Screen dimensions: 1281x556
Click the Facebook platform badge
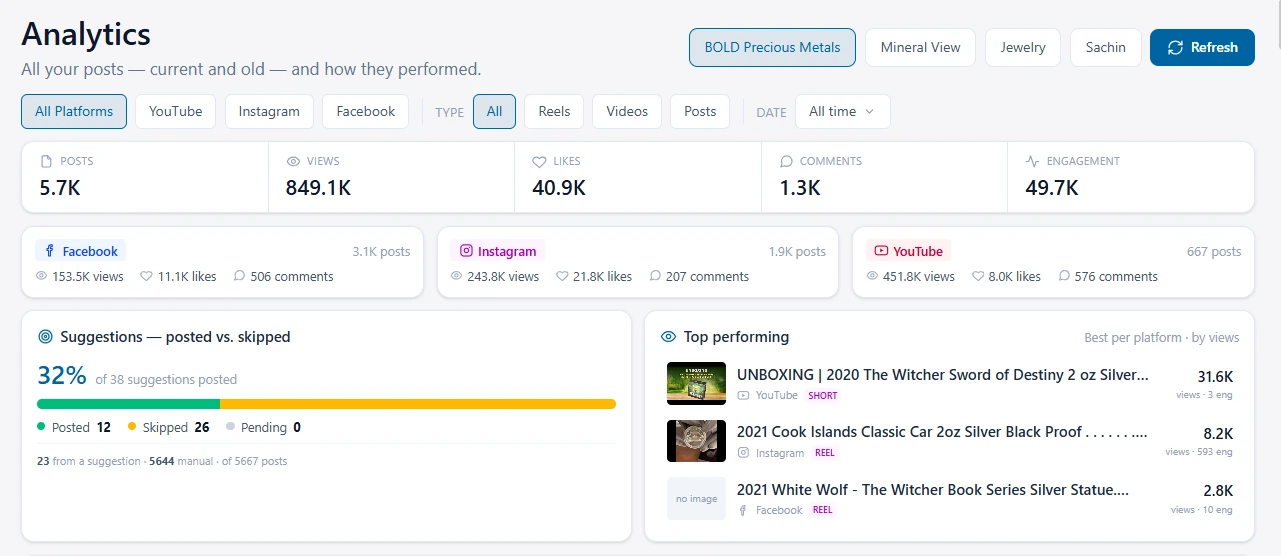[x=80, y=251]
